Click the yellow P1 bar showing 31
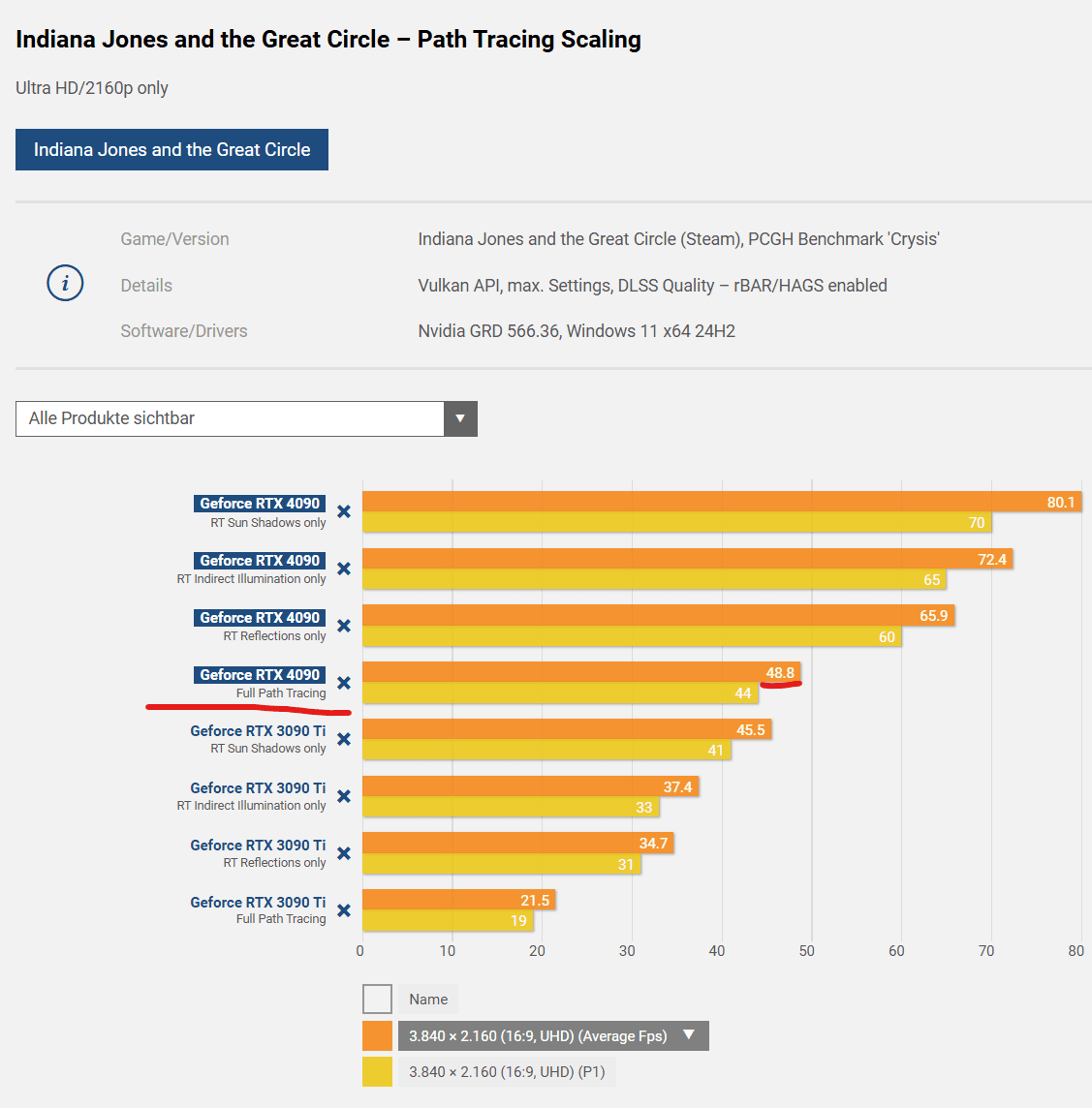 501,864
